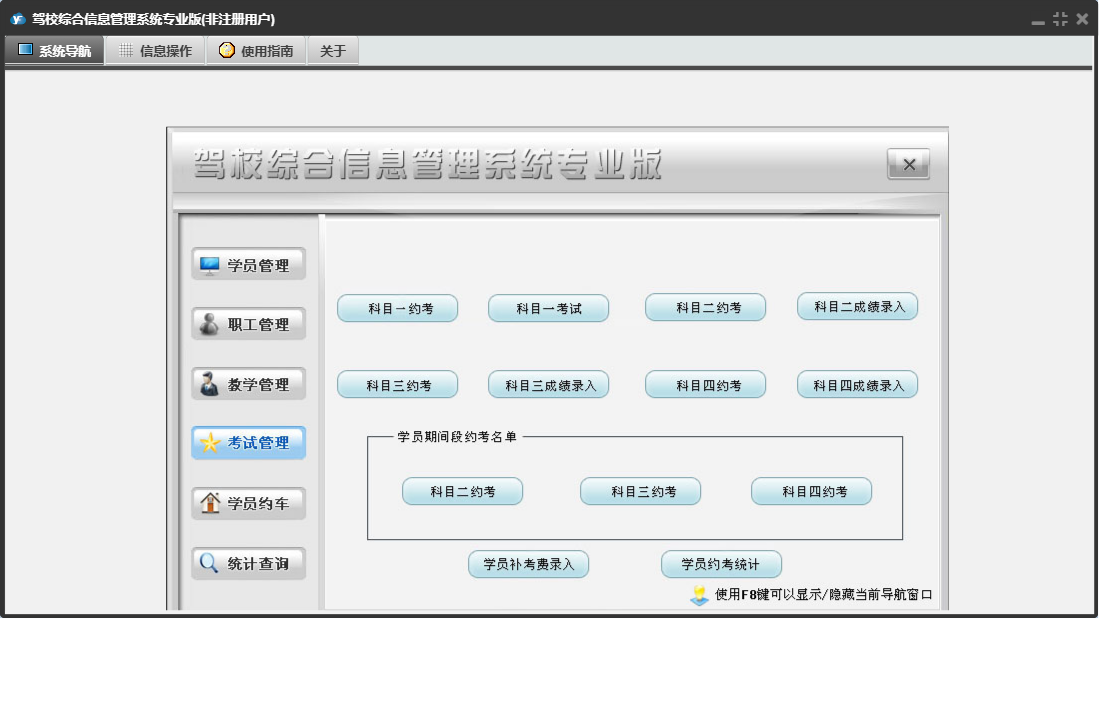Open second-row 科目四约考 button

click(x=705, y=385)
